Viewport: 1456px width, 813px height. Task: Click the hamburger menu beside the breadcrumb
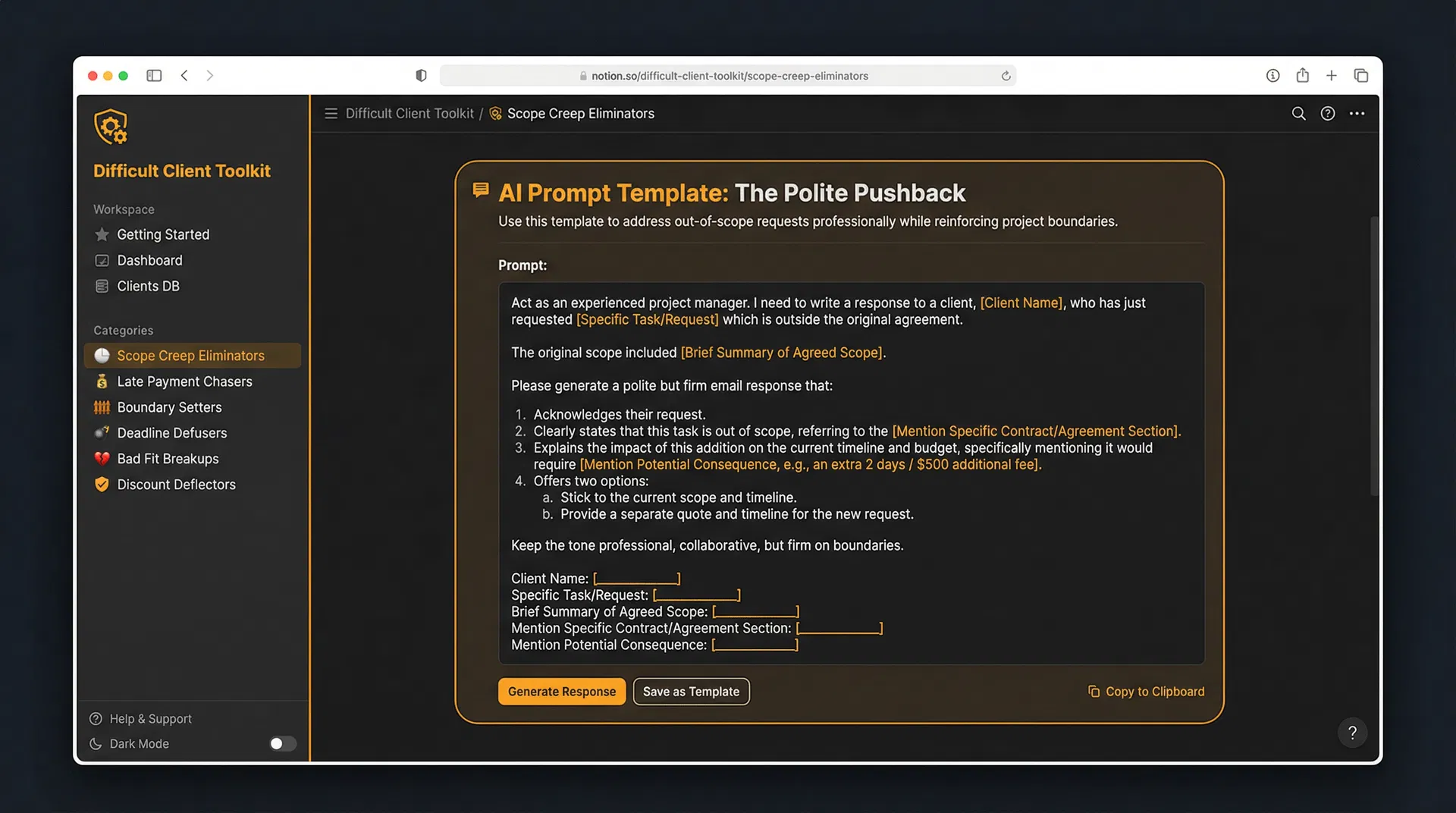pos(331,113)
